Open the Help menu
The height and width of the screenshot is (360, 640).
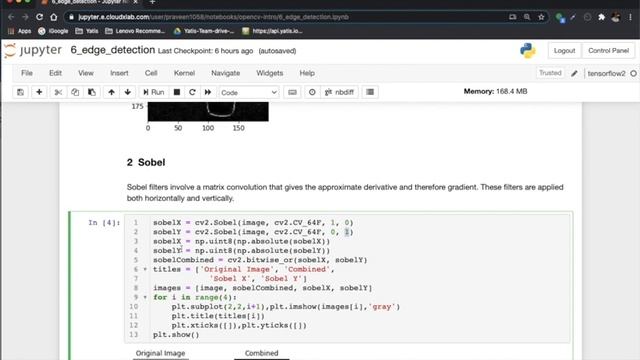307,73
